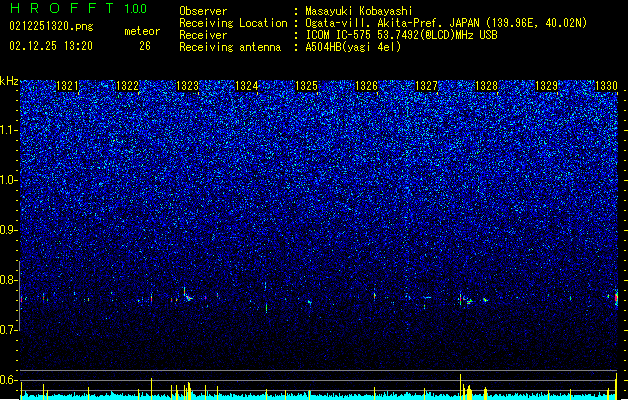Select the file name 0212251320.png
The image size is (629, 400).
(x=51, y=26)
